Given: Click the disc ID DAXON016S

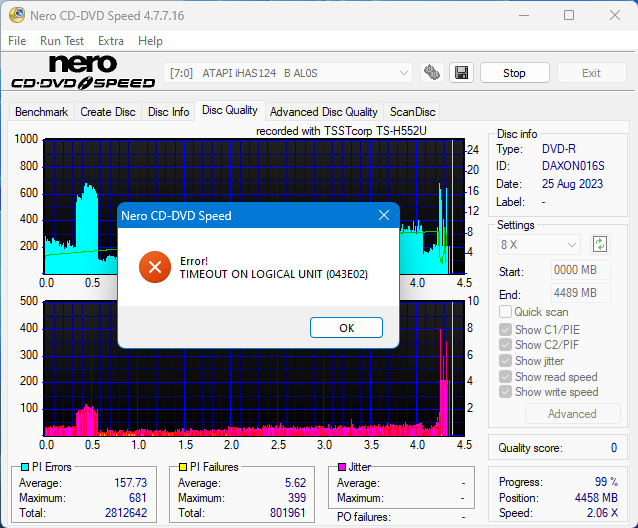Looking at the screenshot, I should [x=573, y=166].
